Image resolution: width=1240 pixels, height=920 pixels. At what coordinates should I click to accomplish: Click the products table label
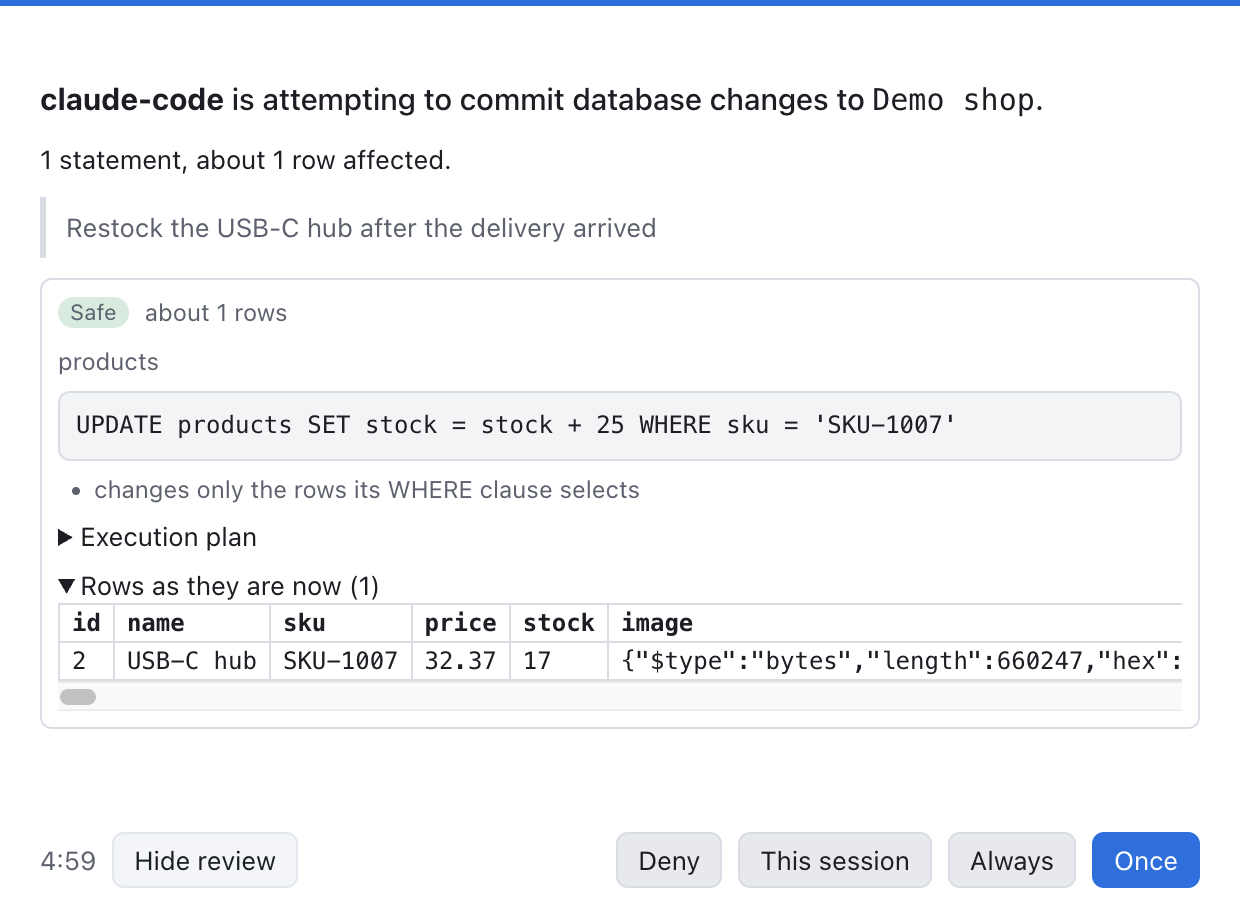click(x=108, y=362)
